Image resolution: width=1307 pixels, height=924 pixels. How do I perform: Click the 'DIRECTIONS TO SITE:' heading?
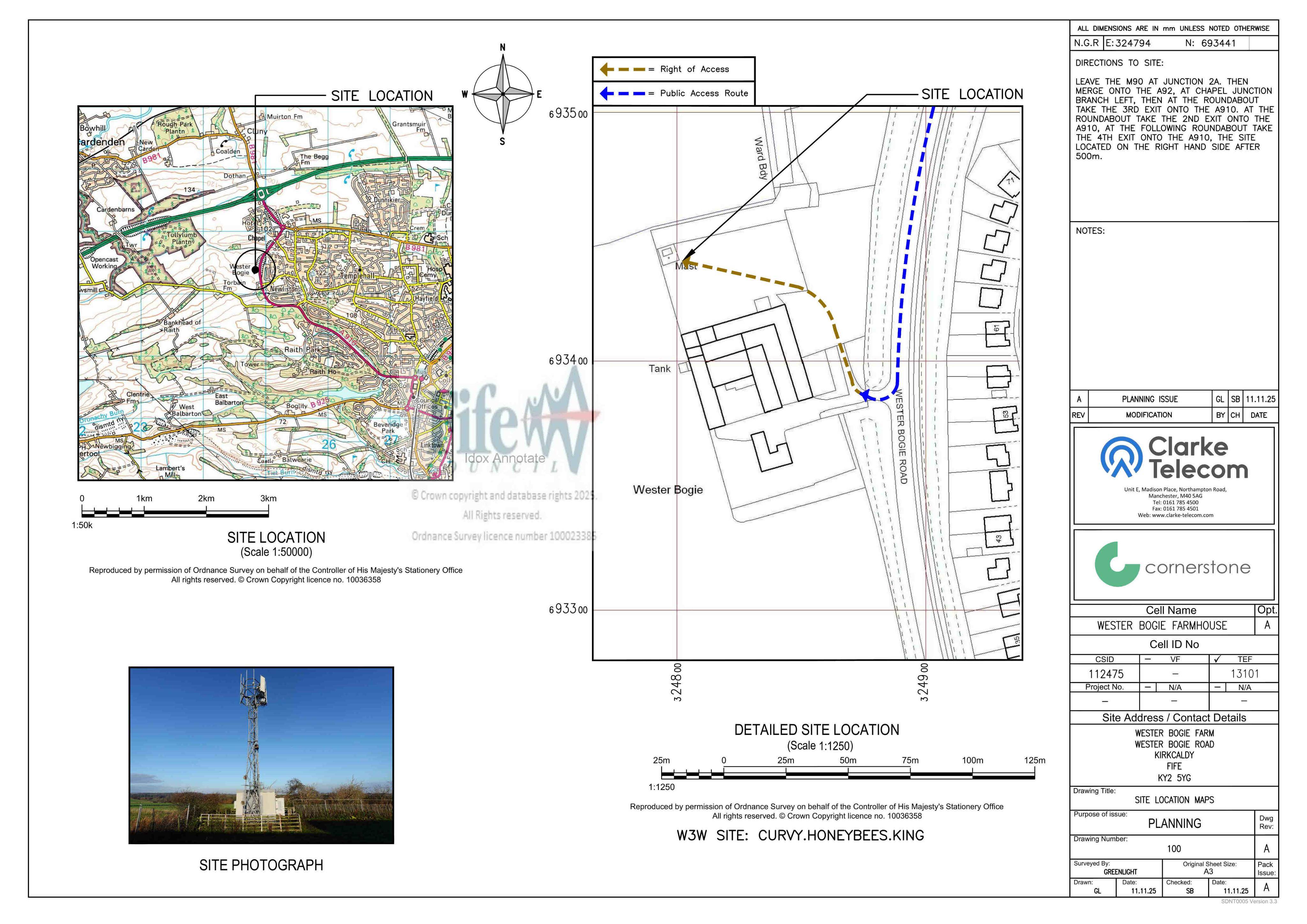[x=1119, y=63]
